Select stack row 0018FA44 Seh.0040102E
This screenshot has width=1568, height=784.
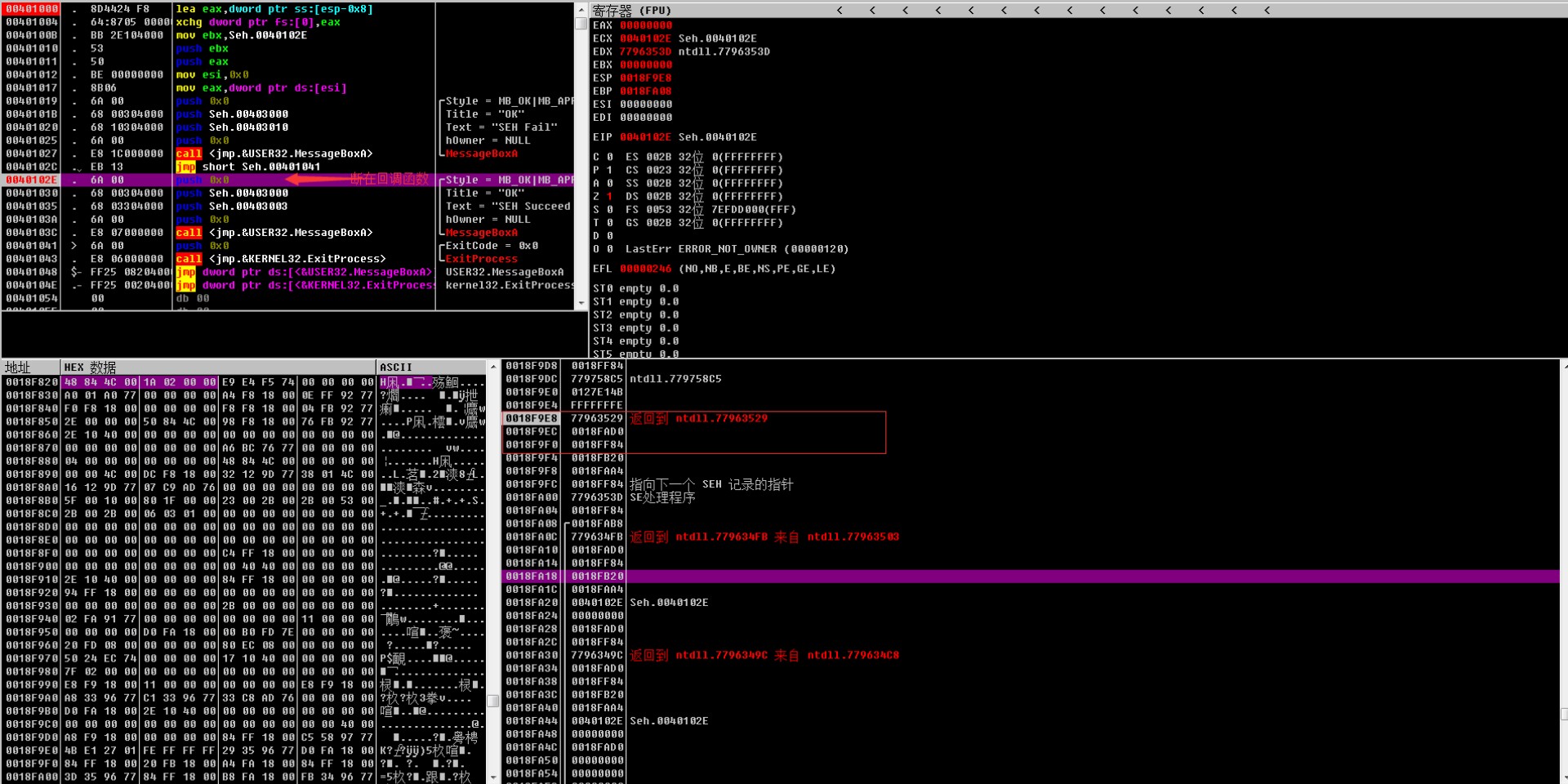(x=1031, y=721)
